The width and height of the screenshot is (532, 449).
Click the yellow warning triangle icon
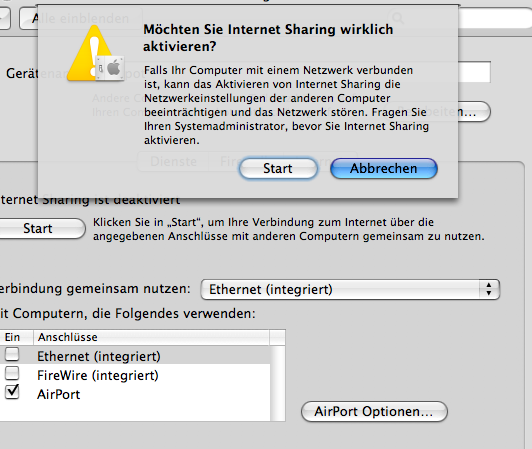[93, 53]
